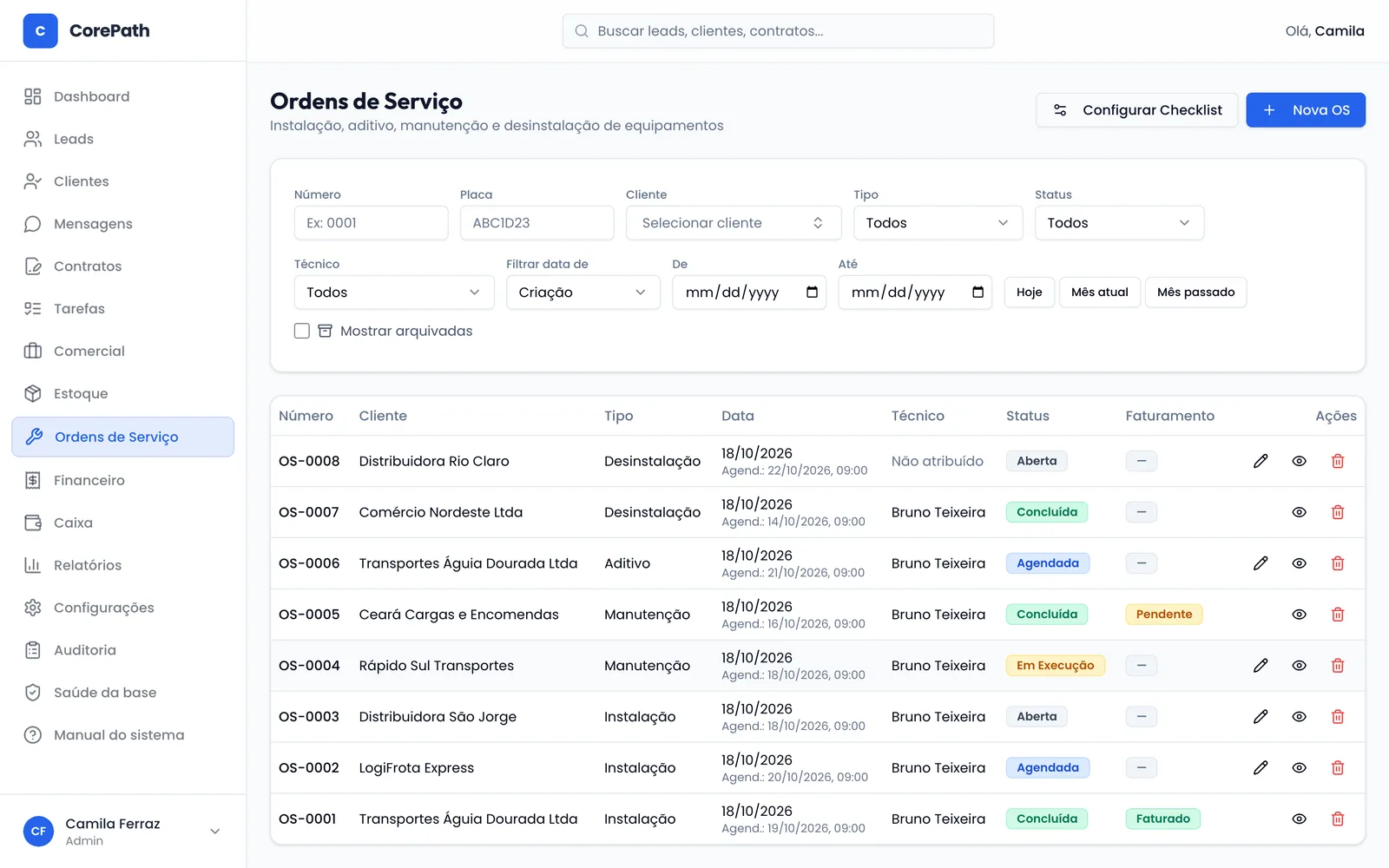1389x868 pixels.
Task: Click the search magnifier icon
Action: [582, 31]
